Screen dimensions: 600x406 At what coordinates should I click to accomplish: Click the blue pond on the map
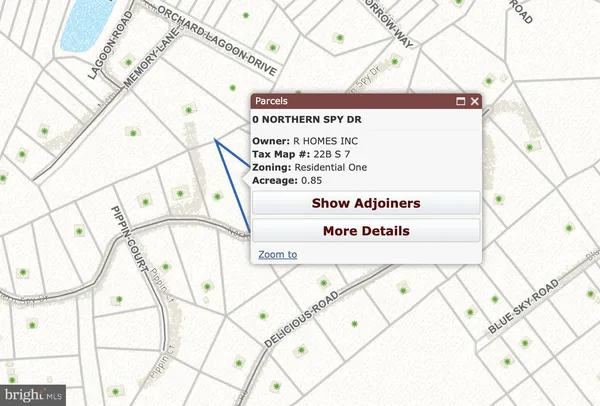point(83,27)
